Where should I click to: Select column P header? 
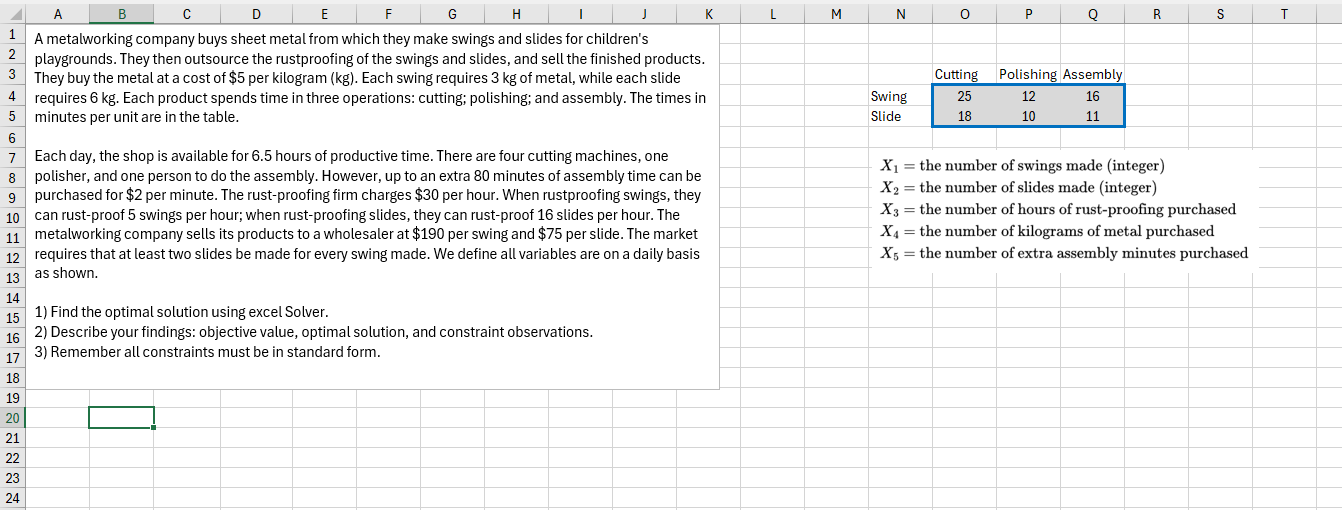coord(1028,13)
